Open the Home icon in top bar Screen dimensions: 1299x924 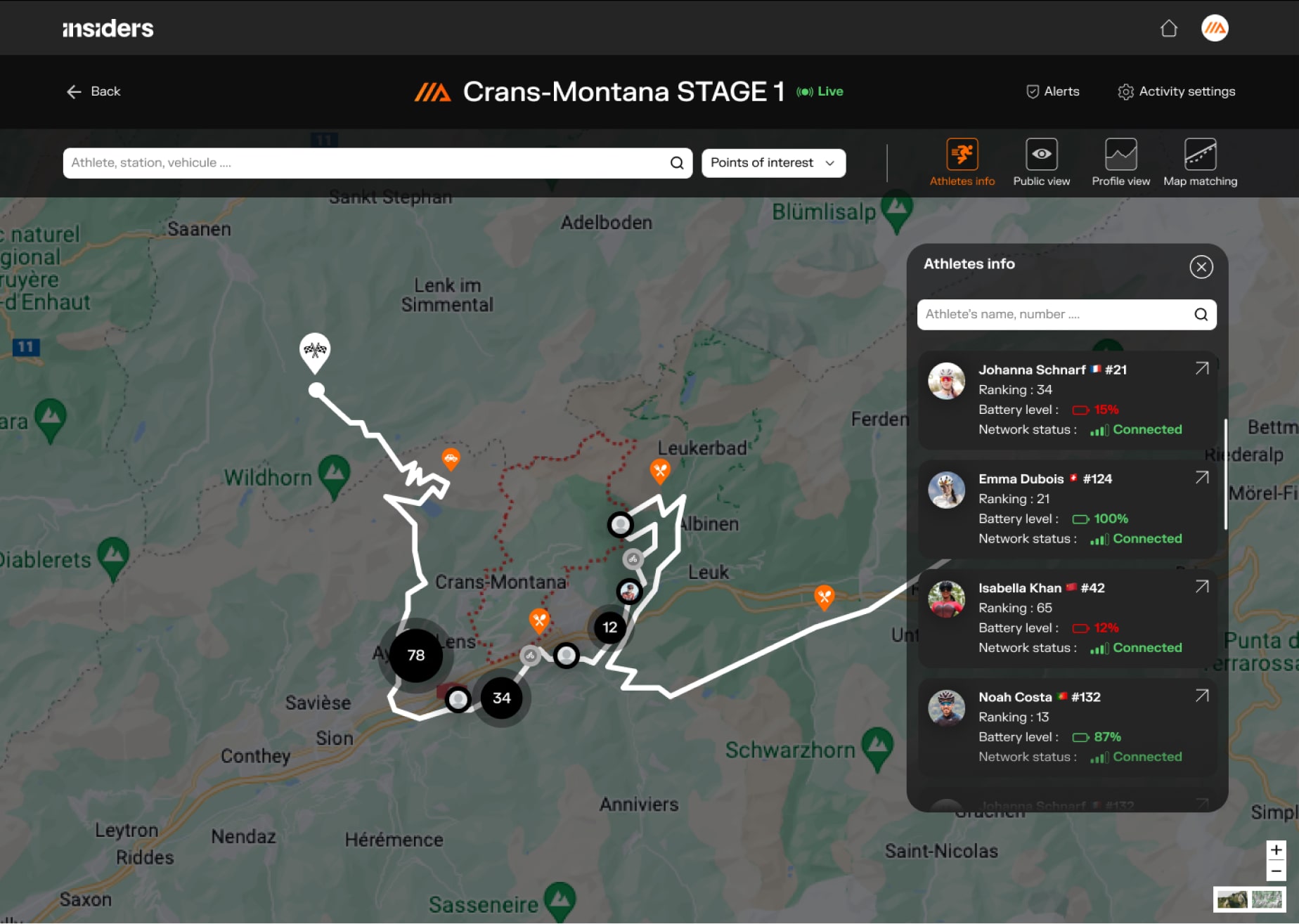(1168, 28)
